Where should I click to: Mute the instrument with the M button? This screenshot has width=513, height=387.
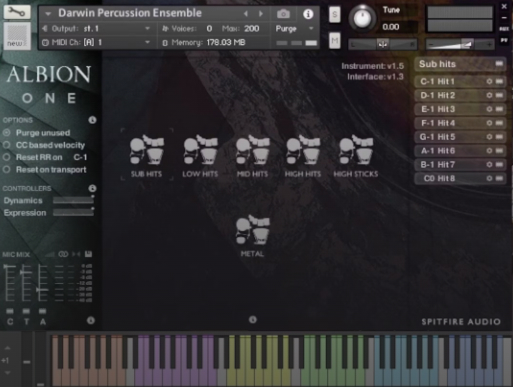tap(334, 41)
